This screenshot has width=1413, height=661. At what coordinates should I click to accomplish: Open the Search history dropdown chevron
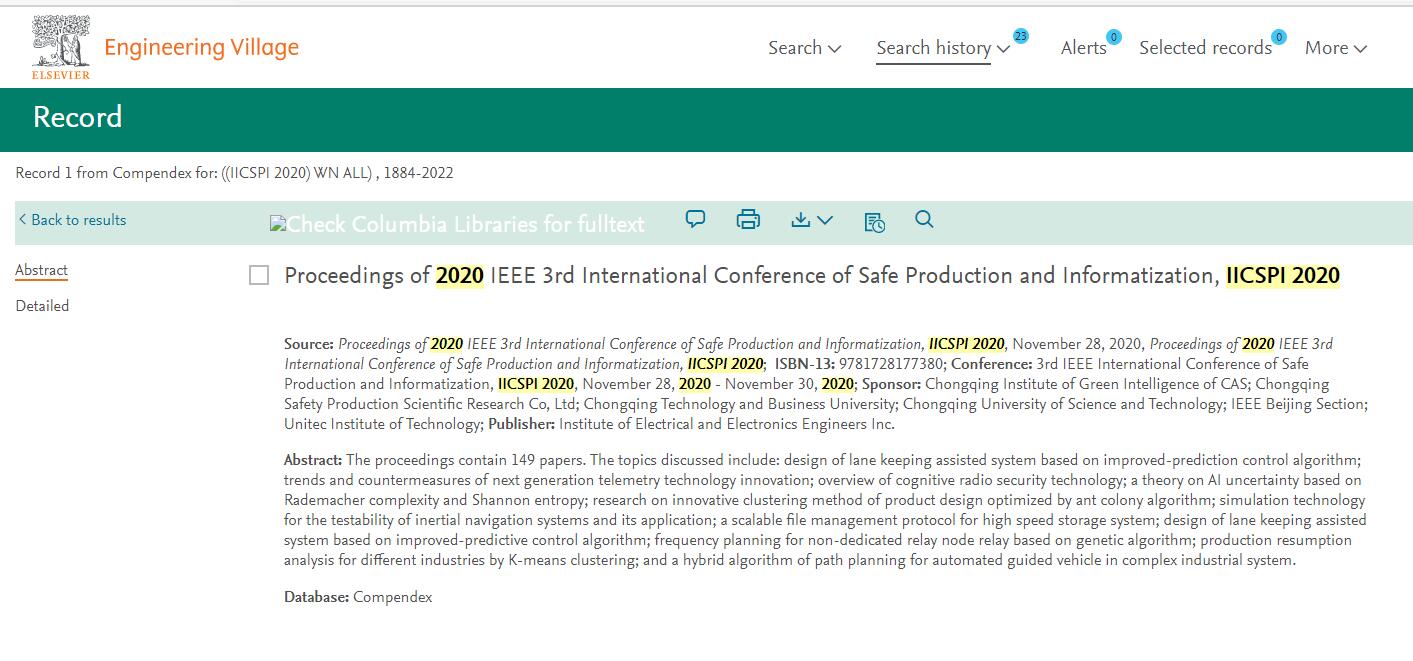tap(1001, 48)
